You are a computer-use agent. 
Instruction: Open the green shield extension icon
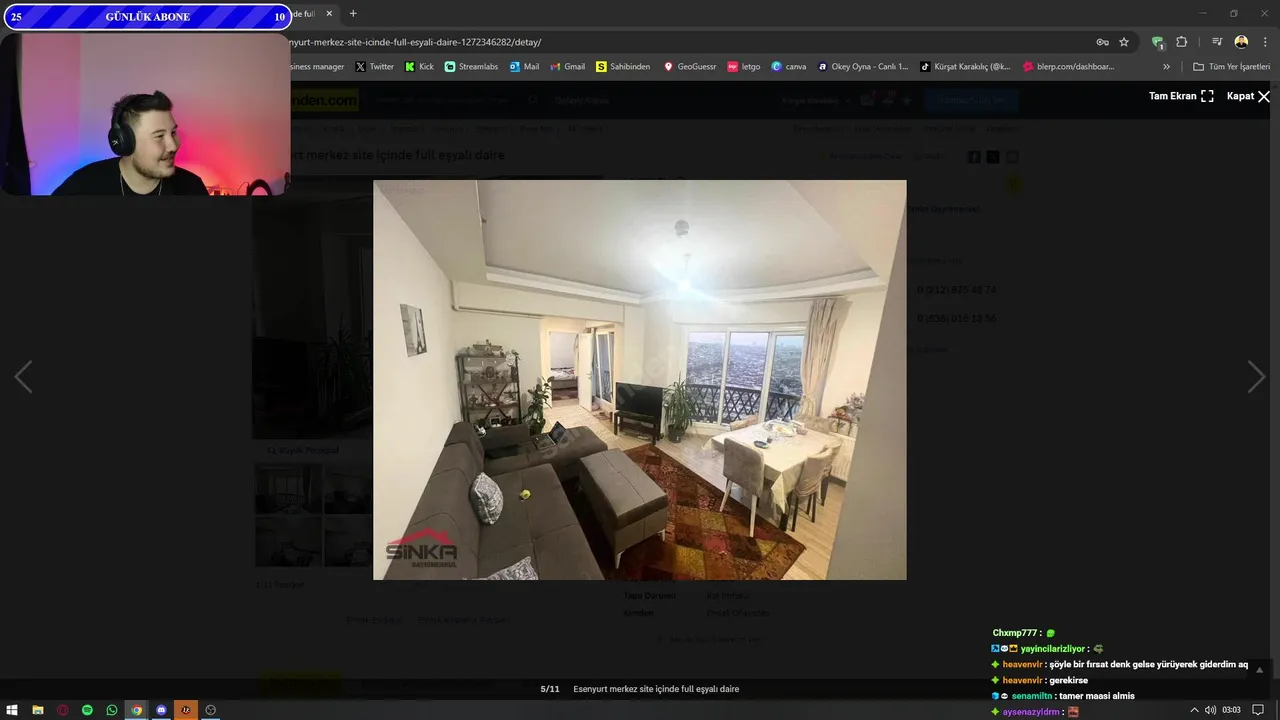(1158, 42)
